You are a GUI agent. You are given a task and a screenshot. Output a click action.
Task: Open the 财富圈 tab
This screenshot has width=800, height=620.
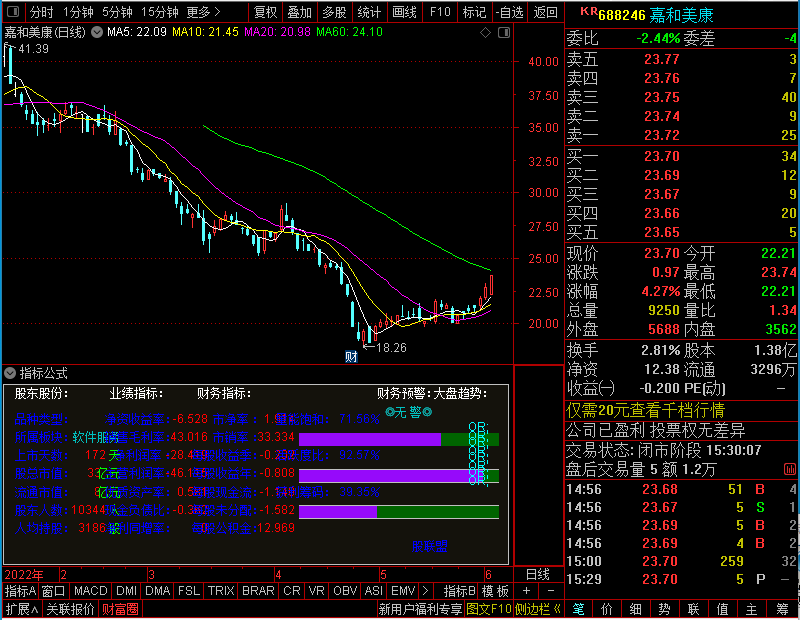point(120,609)
